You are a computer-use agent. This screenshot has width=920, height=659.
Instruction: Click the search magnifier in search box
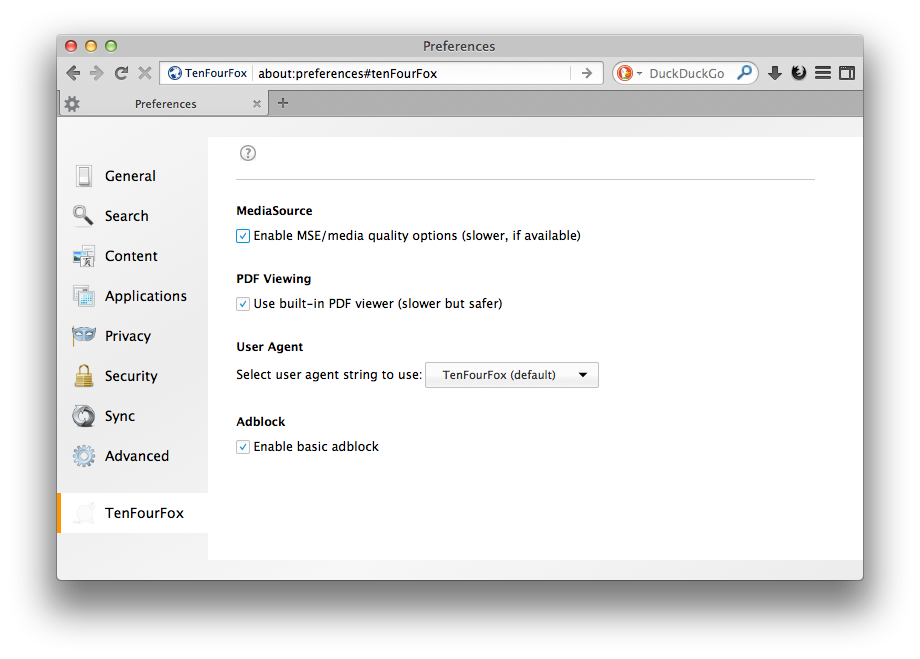(x=744, y=73)
